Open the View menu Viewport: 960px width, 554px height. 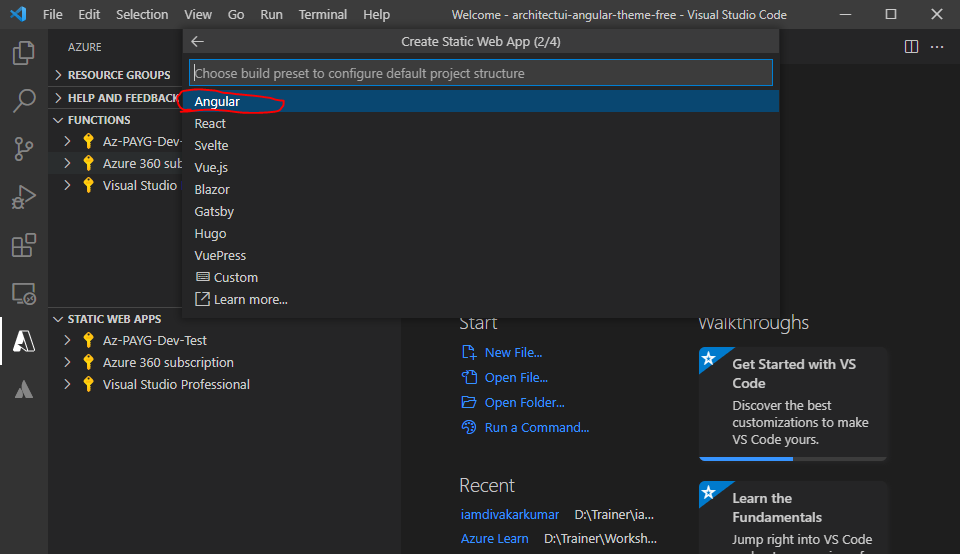coord(198,14)
